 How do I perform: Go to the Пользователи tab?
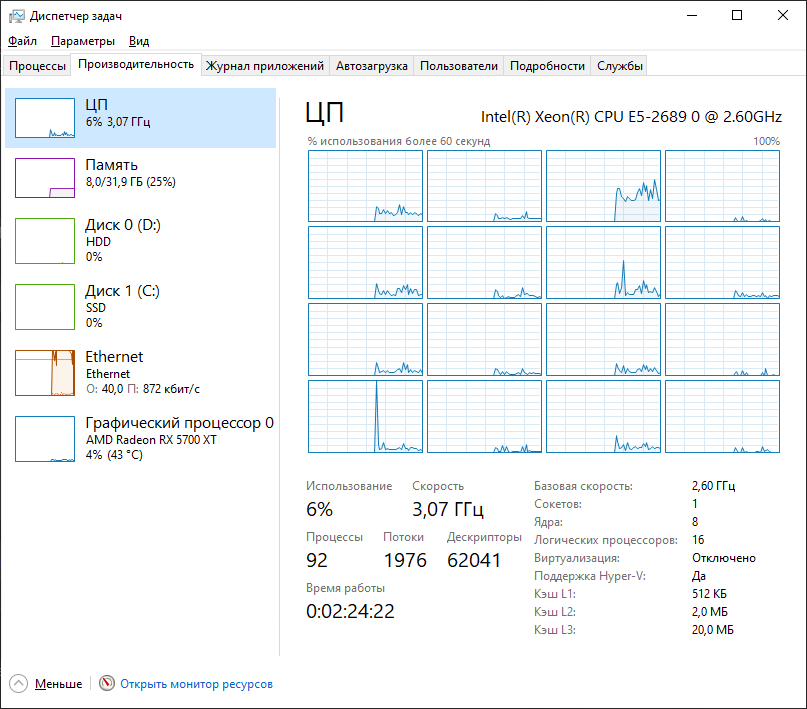pyautogui.click(x=459, y=66)
